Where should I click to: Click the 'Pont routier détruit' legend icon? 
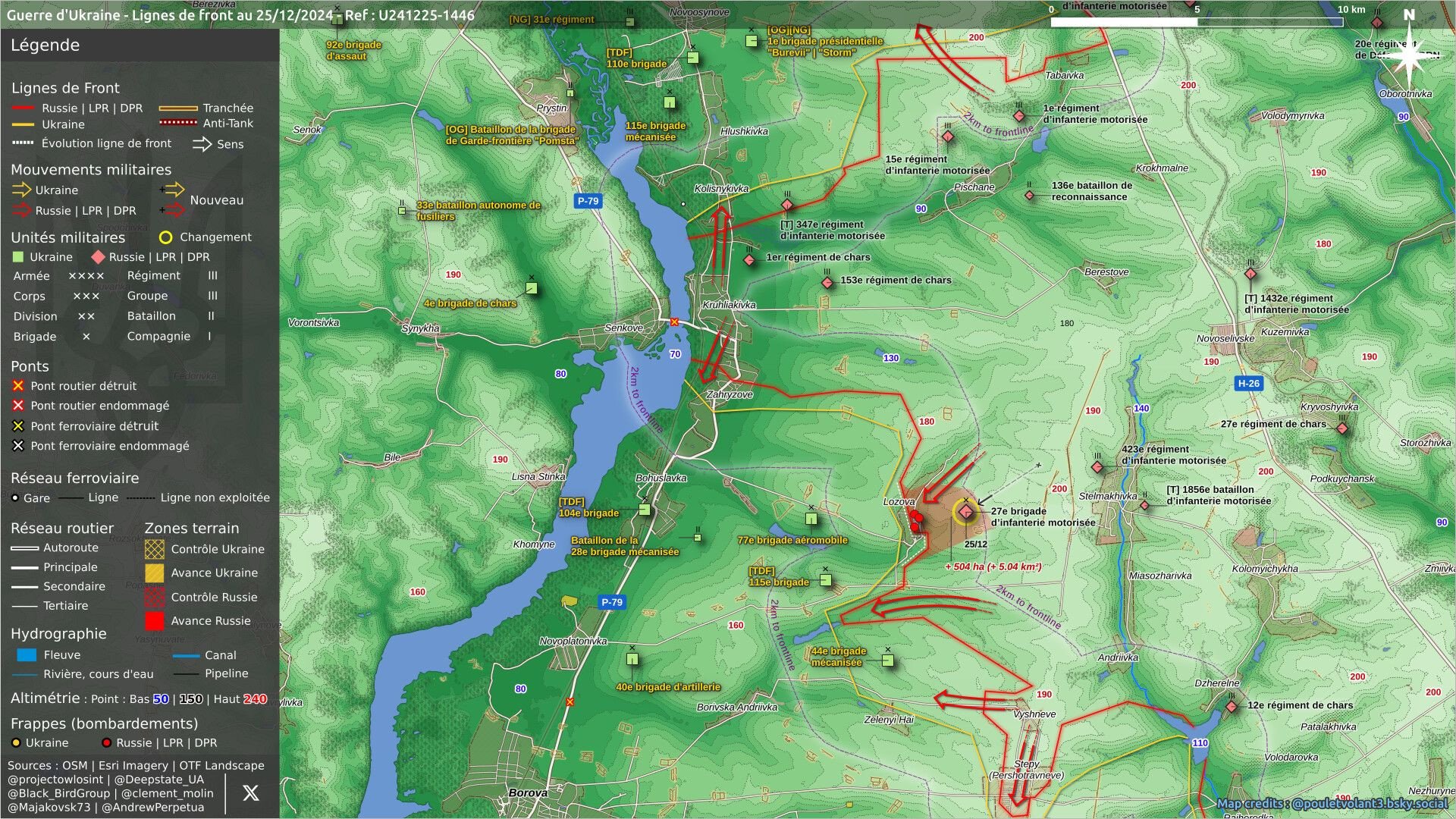coord(18,386)
